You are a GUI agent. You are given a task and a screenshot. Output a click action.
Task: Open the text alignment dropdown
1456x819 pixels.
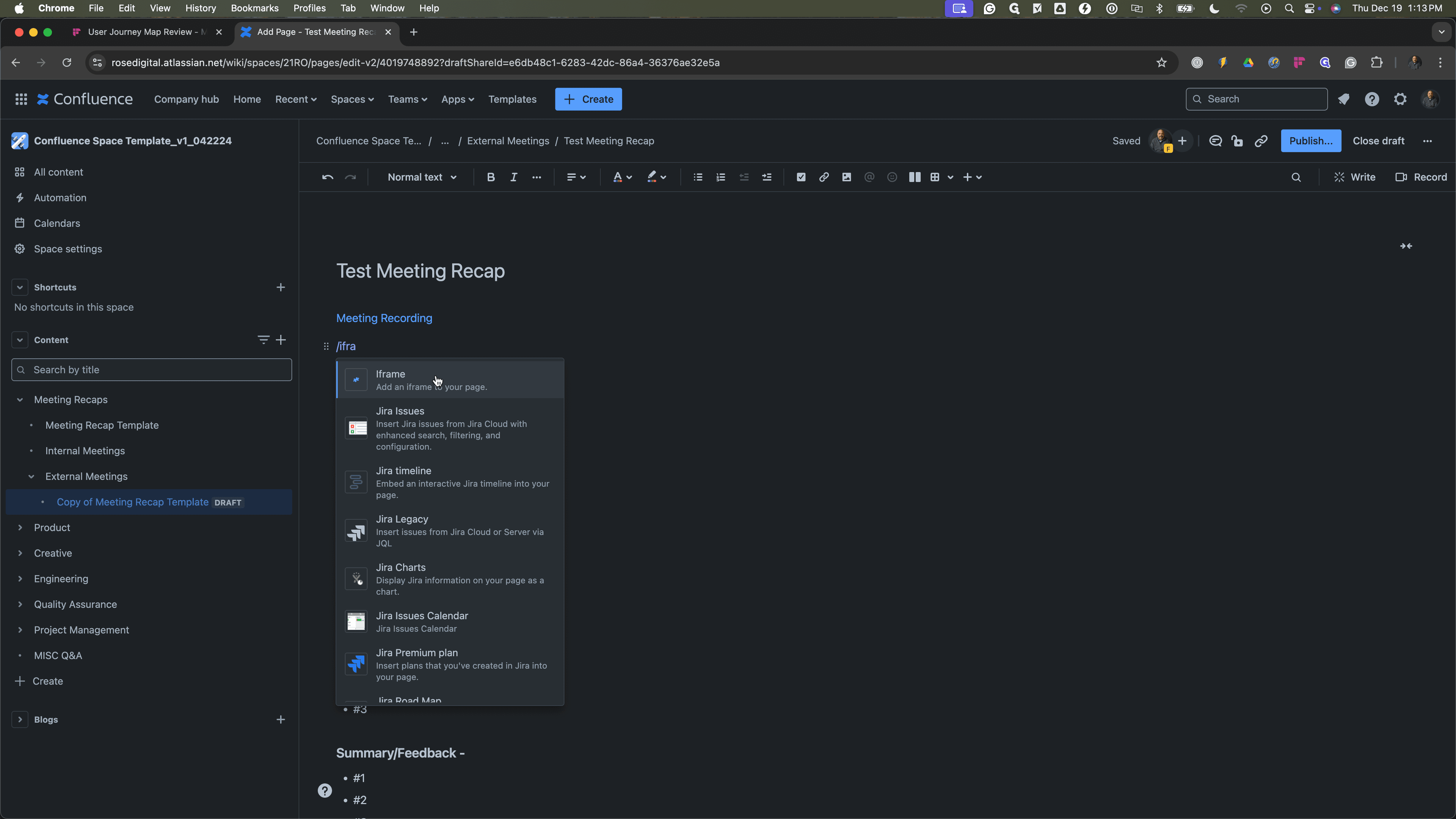coord(576,177)
